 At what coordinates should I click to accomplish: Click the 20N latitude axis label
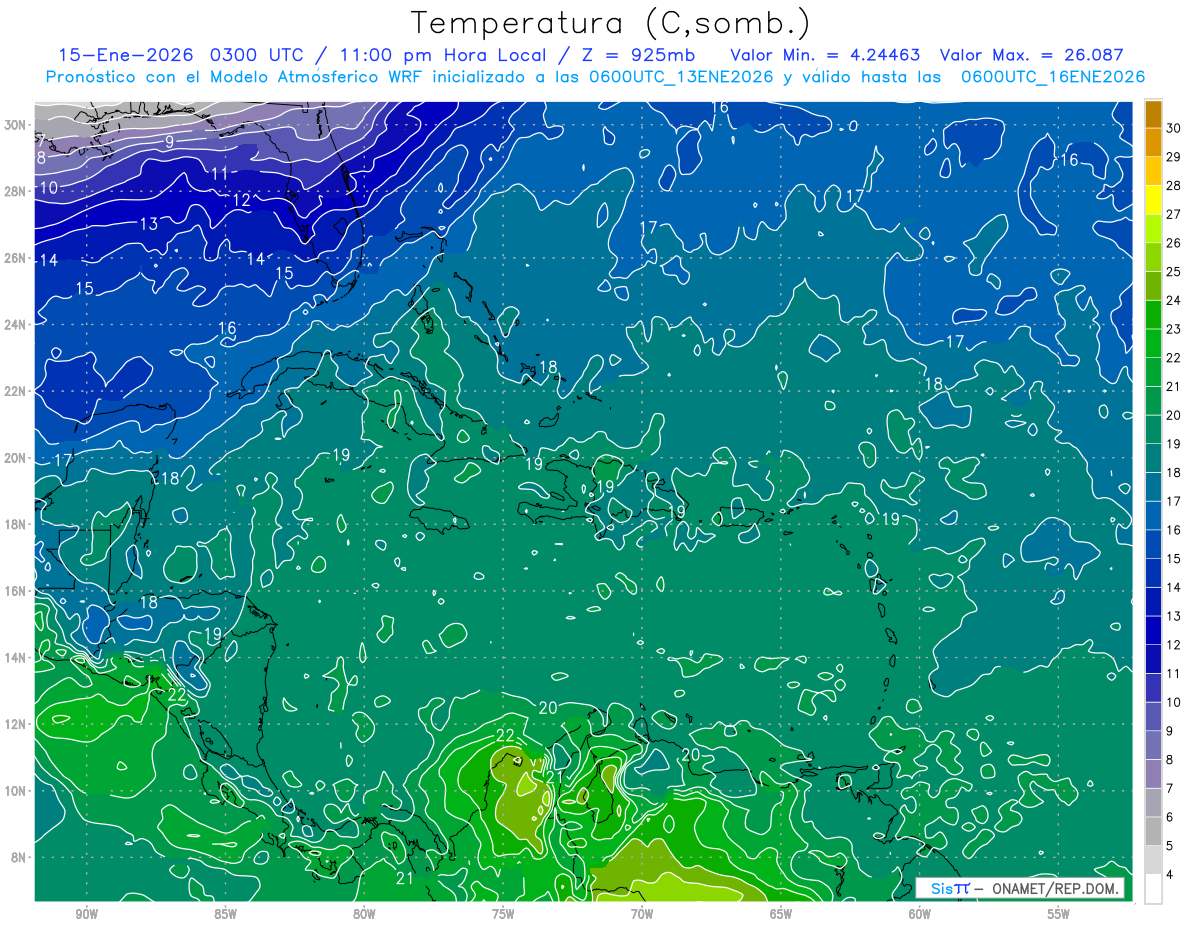pyautogui.click(x=17, y=458)
